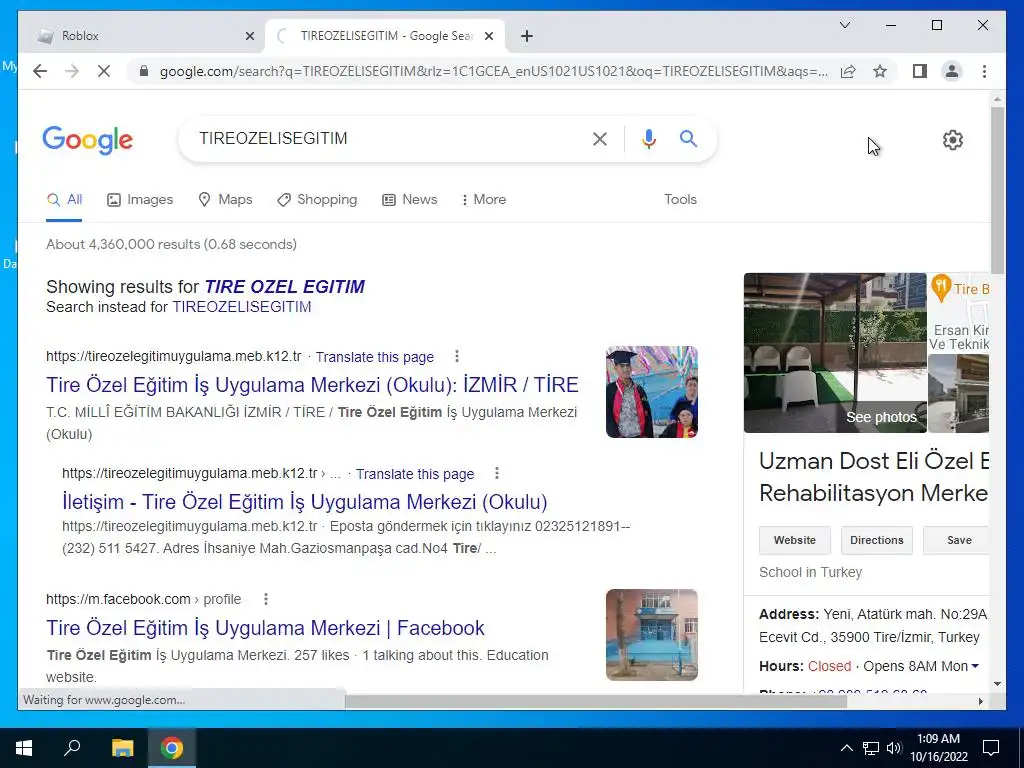Start voice search with microphone
The image size is (1024, 768).
pyautogui.click(x=648, y=138)
